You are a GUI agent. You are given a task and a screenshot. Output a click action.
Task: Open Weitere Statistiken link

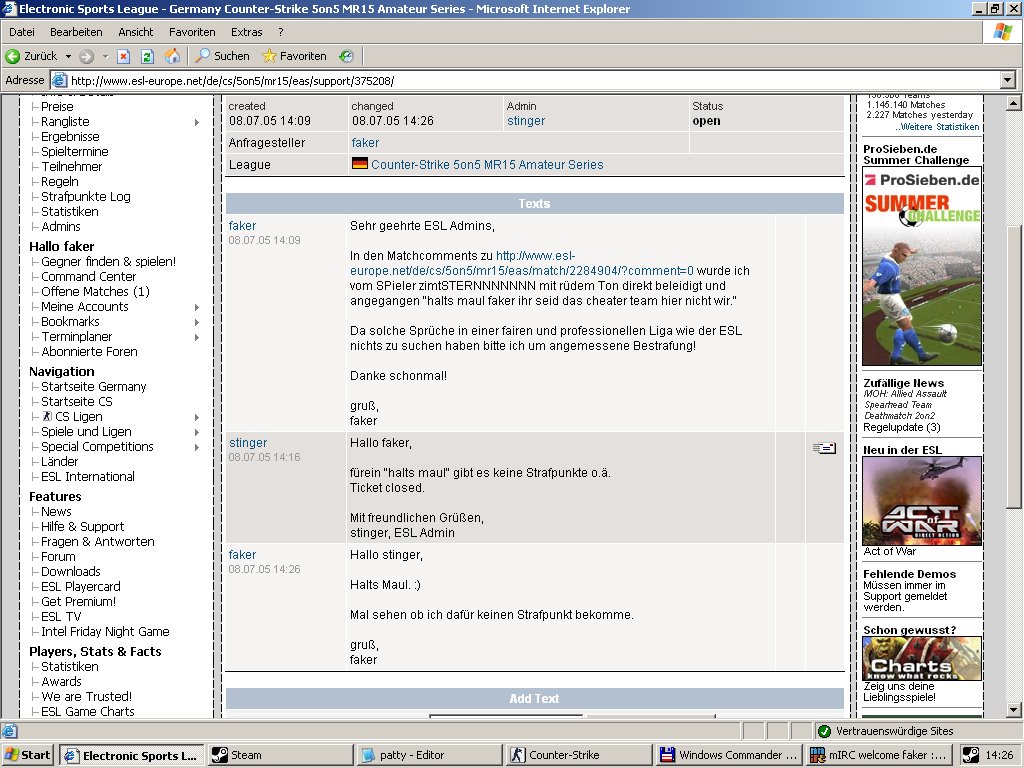pos(938,127)
